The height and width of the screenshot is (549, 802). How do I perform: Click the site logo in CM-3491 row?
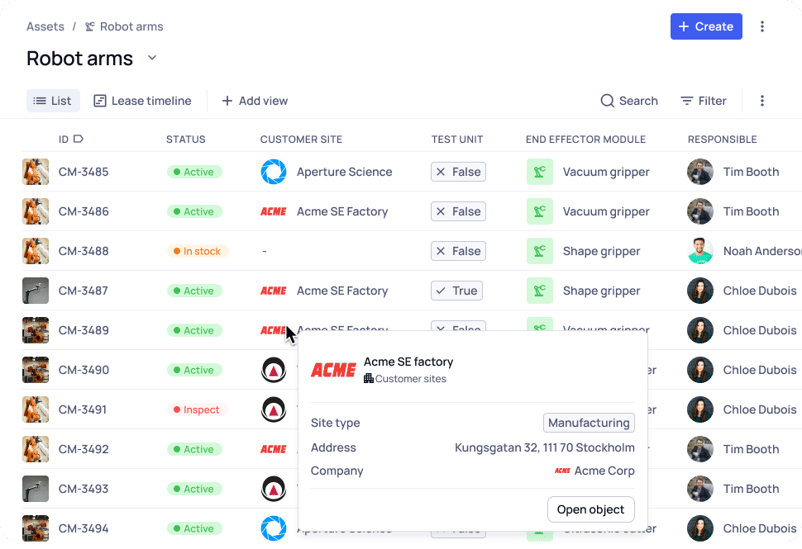click(274, 409)
